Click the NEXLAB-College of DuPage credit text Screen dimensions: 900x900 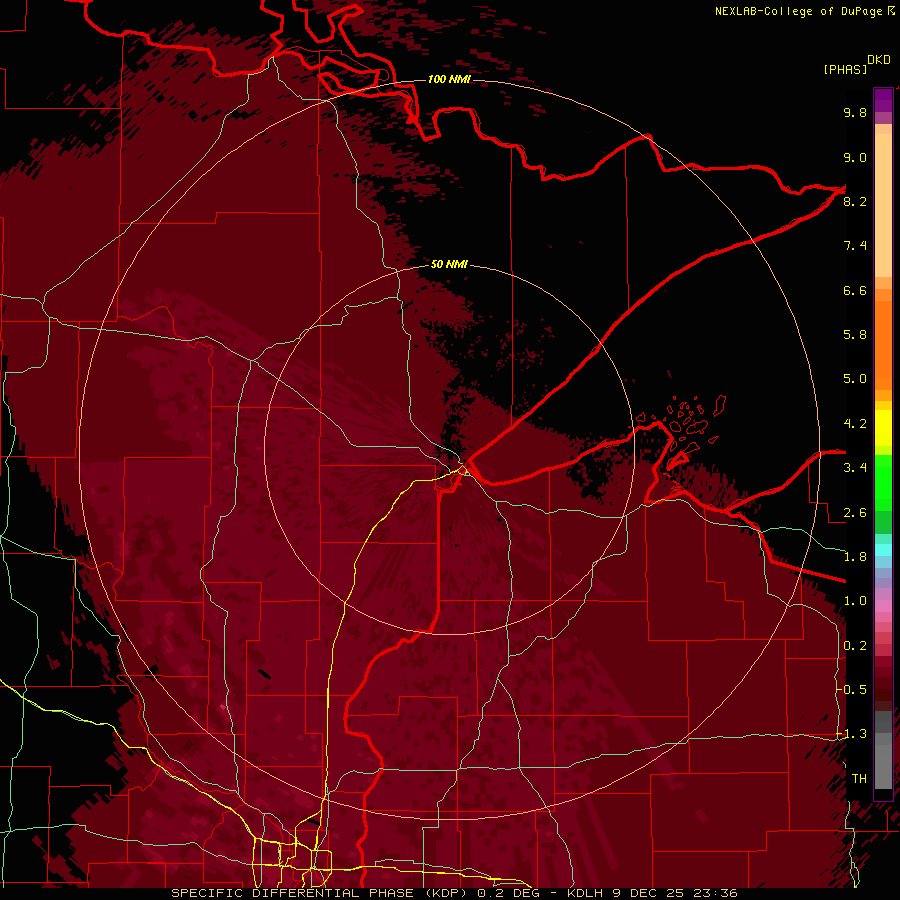[799, 11]
